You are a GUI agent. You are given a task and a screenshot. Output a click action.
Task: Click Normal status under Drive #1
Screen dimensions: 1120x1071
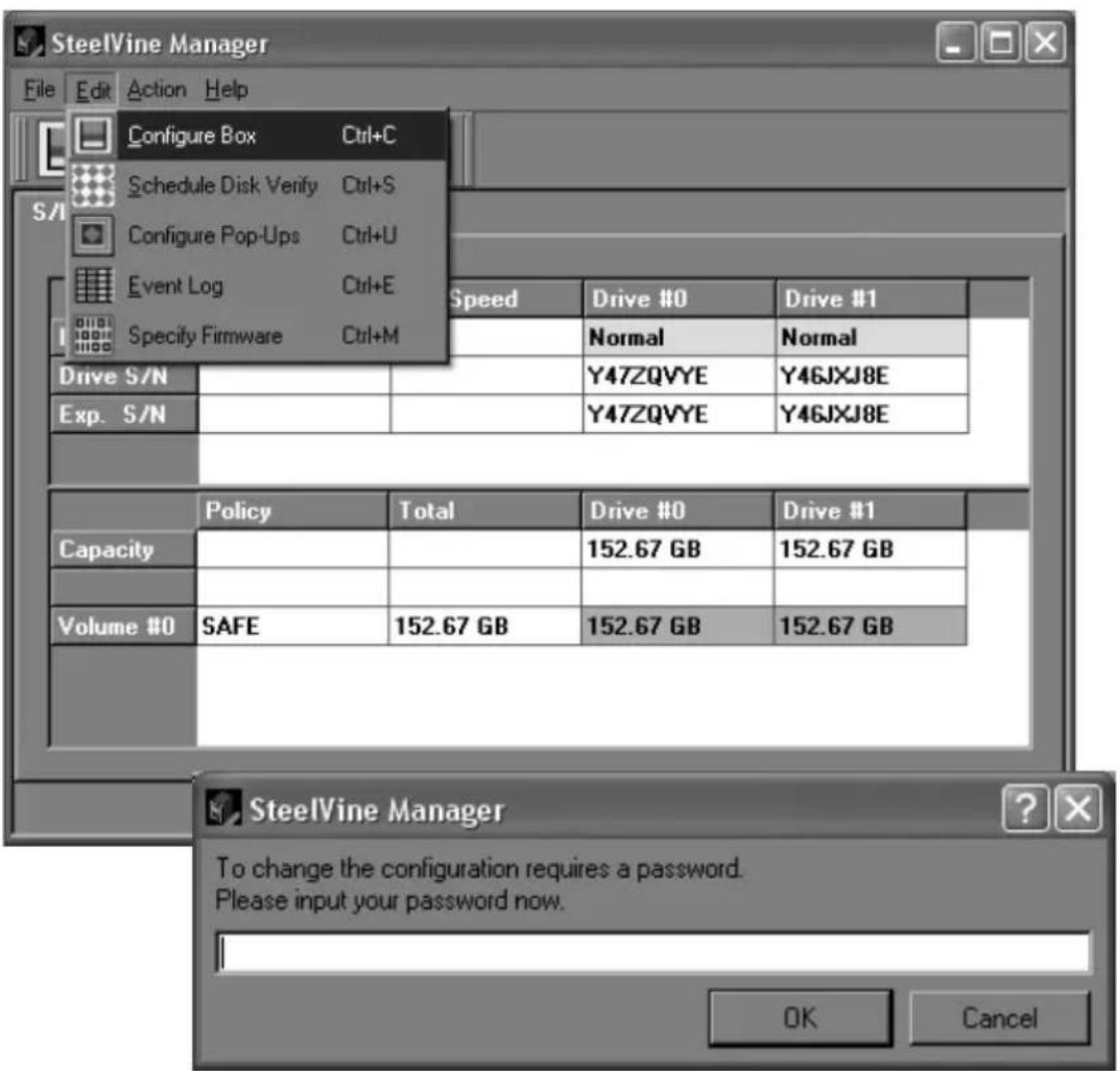872,337
